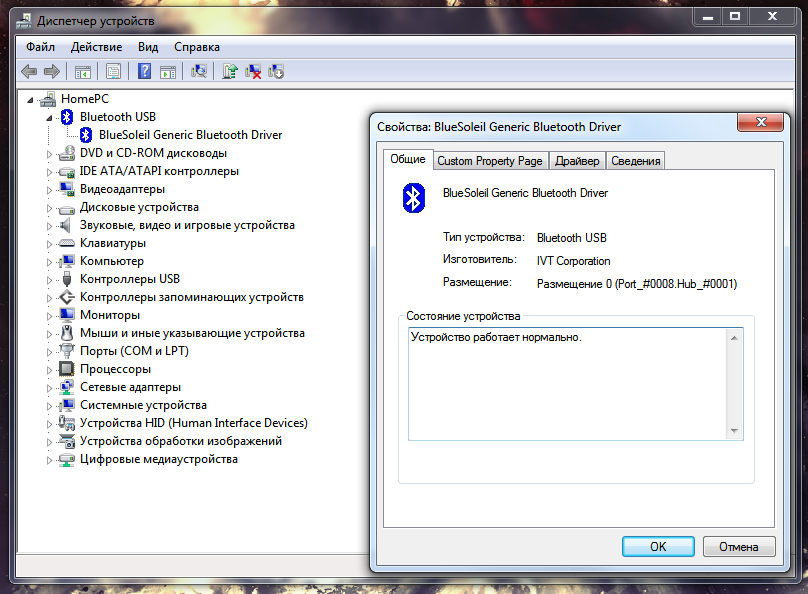Expand the Компьютер node arrow
Screen dimensions: 808x594
pos(49,262)
